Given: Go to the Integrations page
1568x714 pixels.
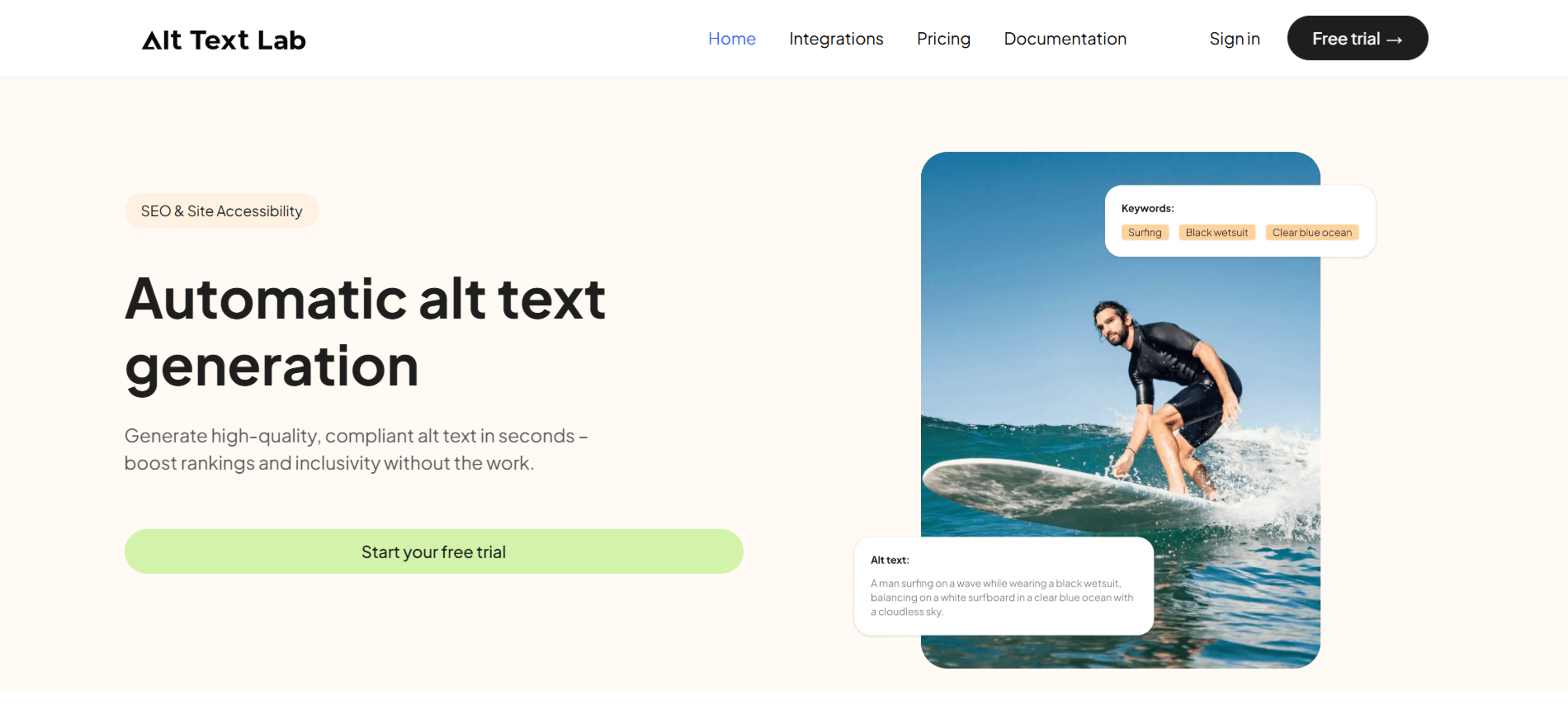Looking at the screenshot, I should tap(836, 39).
